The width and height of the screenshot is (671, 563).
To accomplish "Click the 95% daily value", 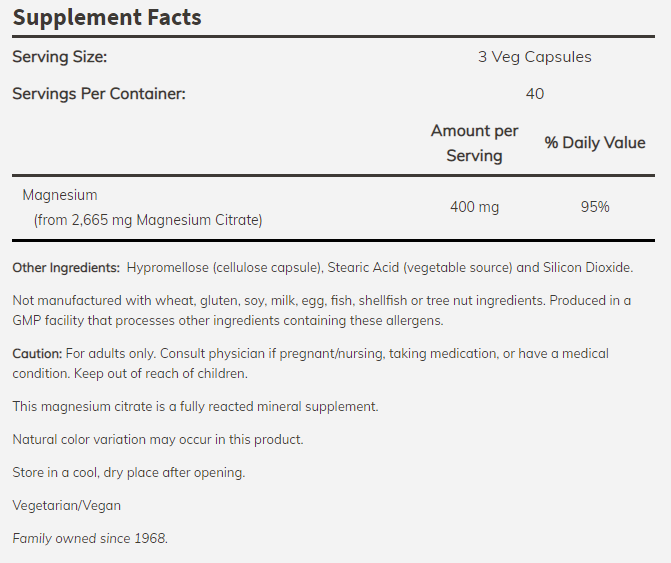I will (x=594, y=207).
